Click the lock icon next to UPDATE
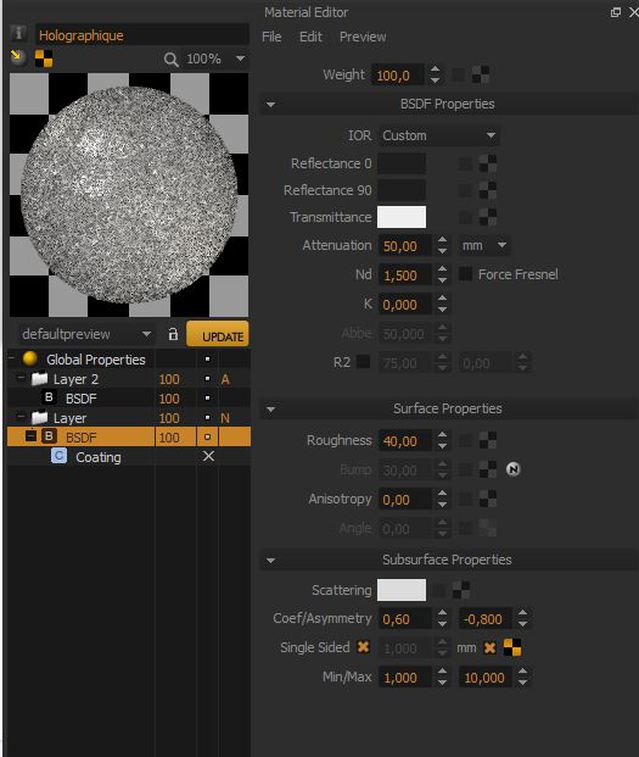The height and width of the screenshot is (757, 639). (173, 334)
